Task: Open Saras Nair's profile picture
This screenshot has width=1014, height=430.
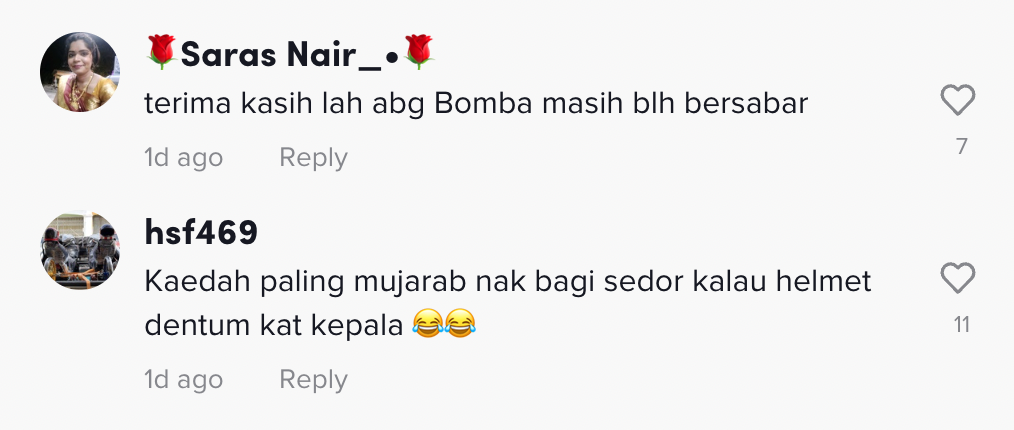Action: point(80,72)
